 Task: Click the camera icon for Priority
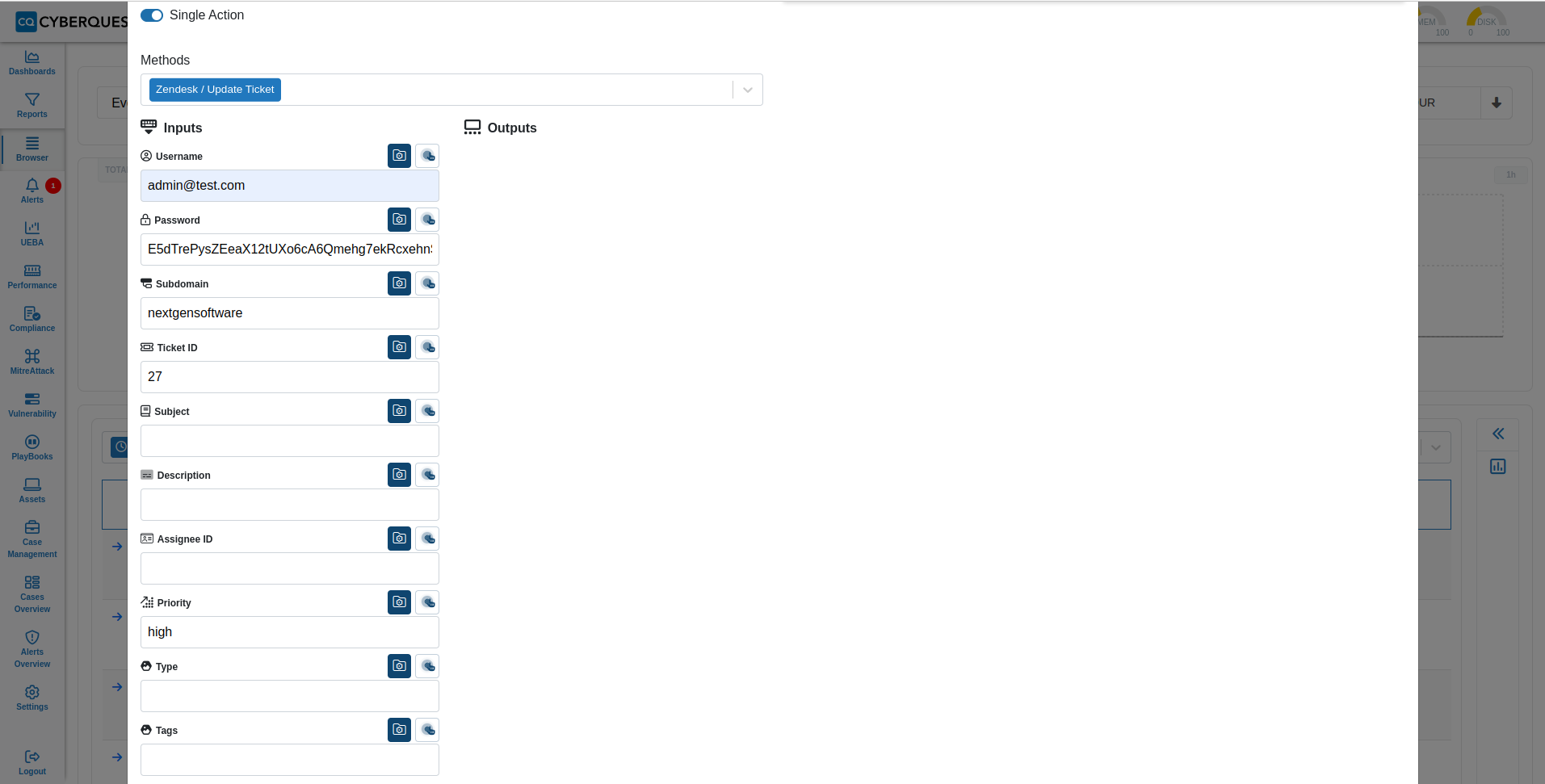coord(399,602)
